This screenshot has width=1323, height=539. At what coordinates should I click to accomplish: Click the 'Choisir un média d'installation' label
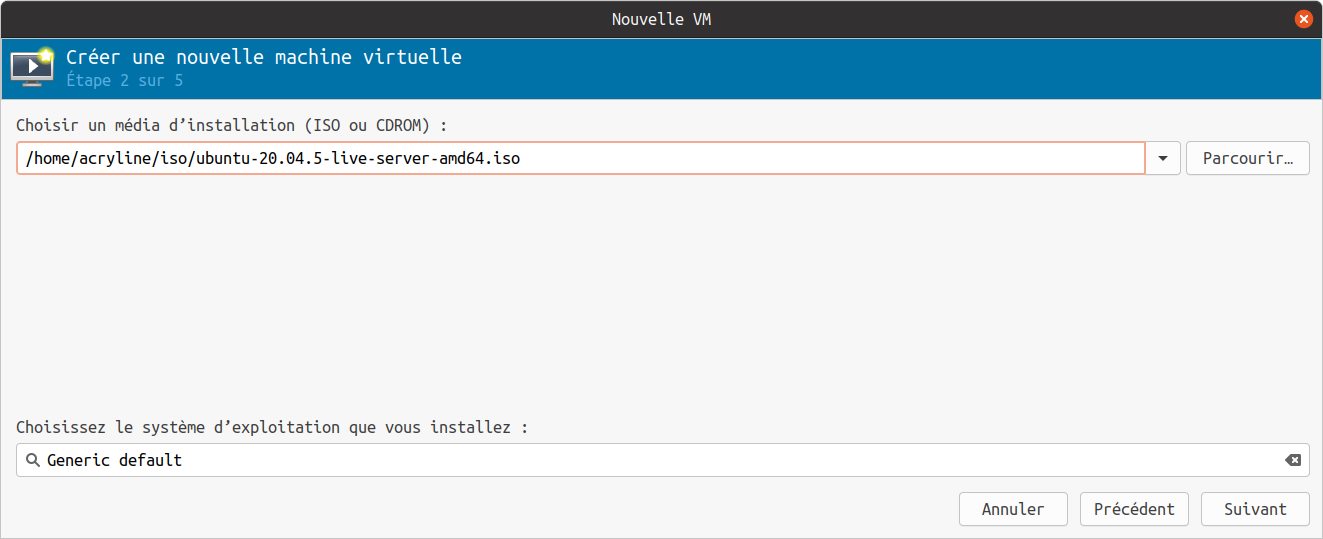pos(231,125)
